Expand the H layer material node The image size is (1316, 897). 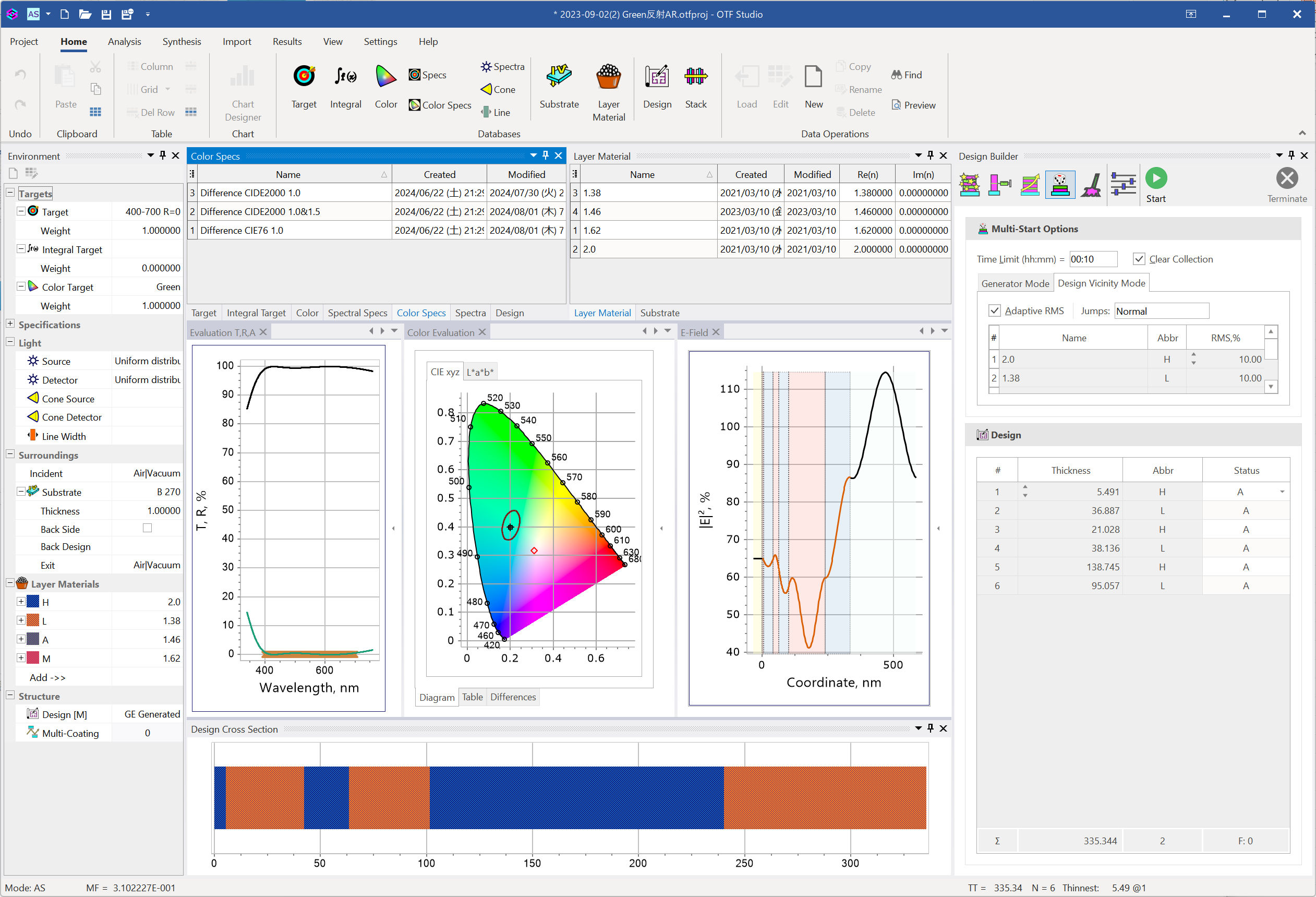click(21, 601)
